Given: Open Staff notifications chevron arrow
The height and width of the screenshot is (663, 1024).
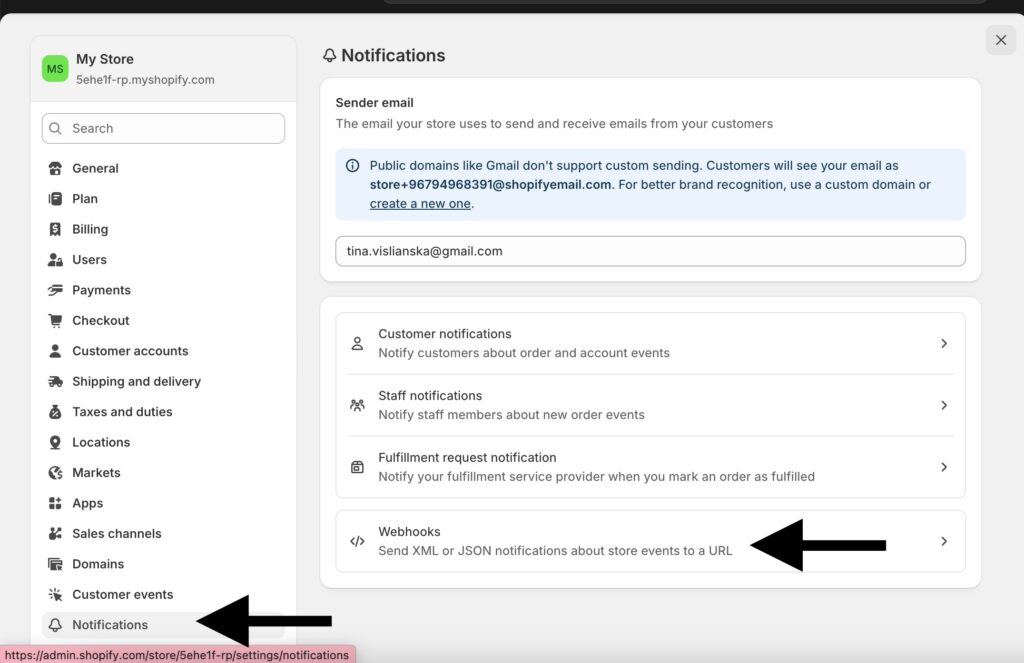Looking at the screenshot, I should click(944, 405).
